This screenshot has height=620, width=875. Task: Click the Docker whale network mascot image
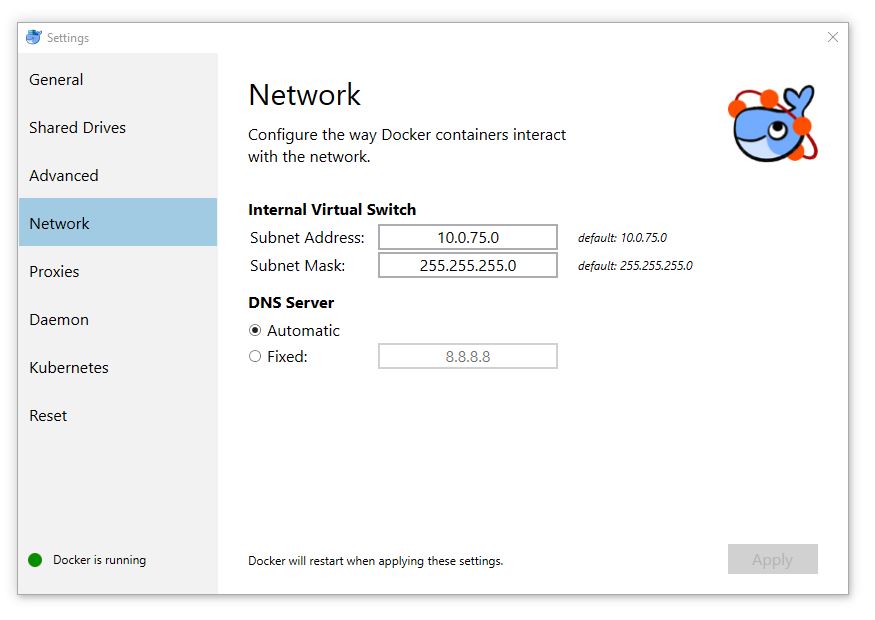[773, 124]
